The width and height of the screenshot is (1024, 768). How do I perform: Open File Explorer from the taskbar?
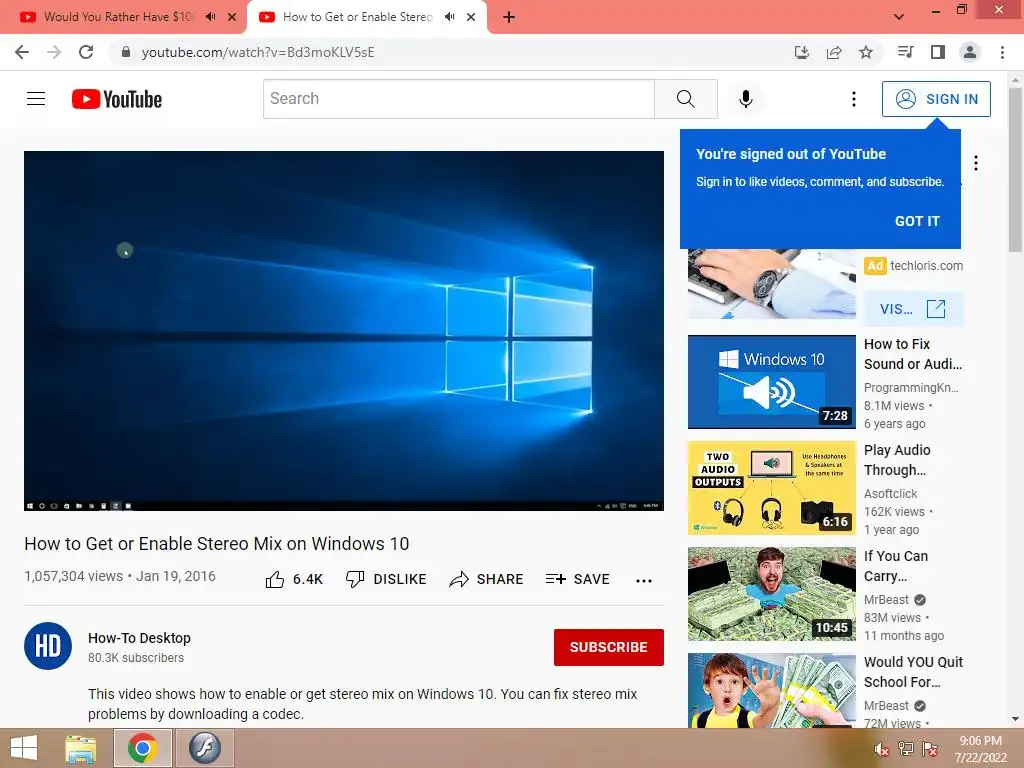click(x=81, y=748)
